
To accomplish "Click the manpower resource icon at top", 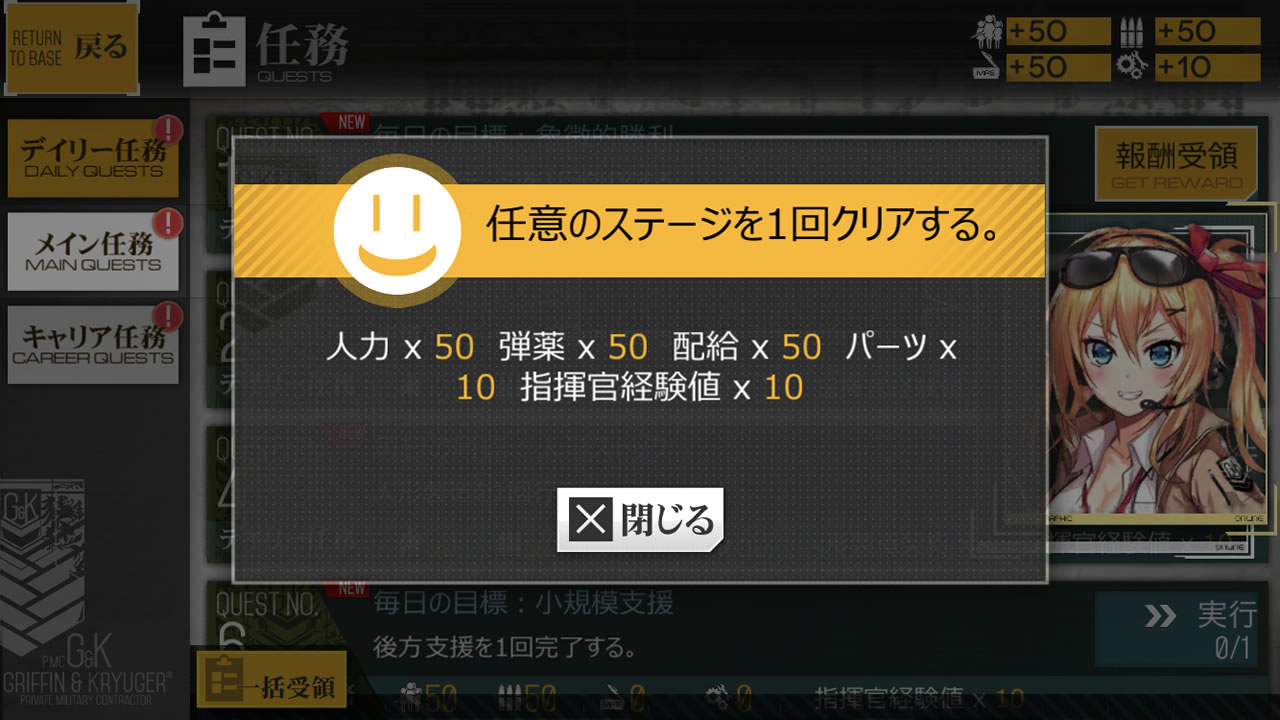I will (987, 32).
